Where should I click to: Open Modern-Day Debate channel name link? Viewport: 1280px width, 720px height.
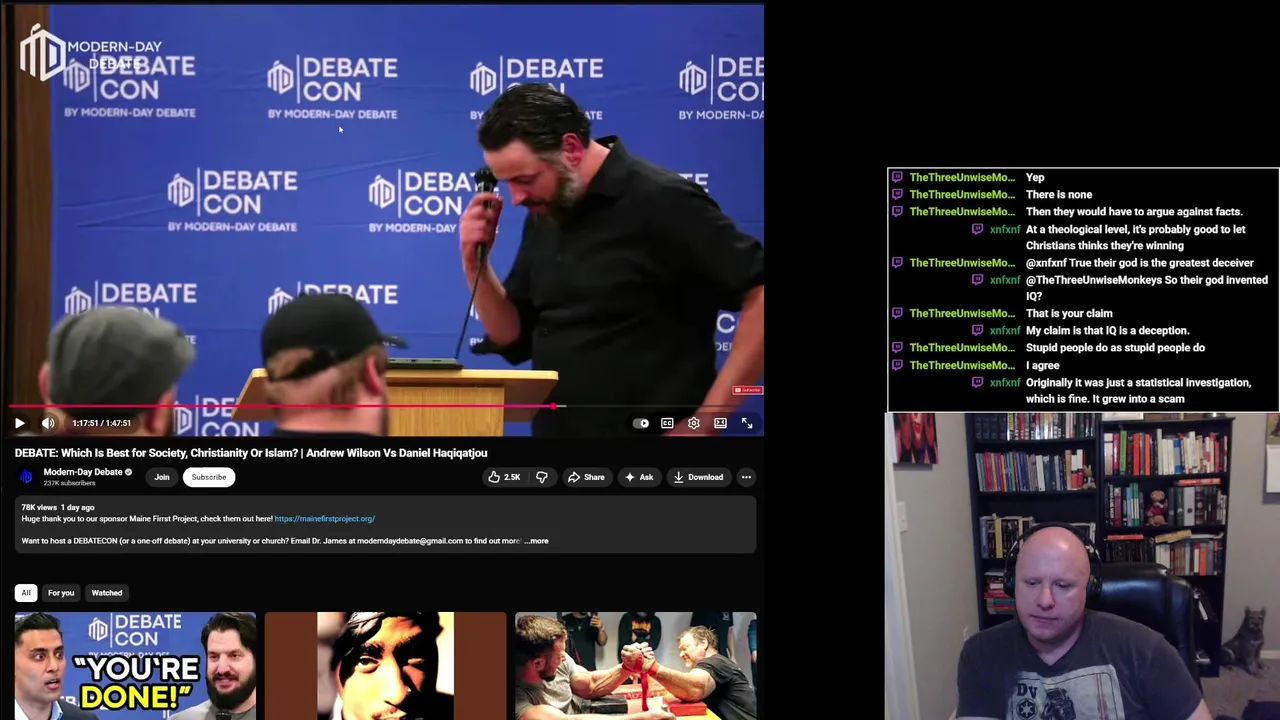tap(83, 472)
